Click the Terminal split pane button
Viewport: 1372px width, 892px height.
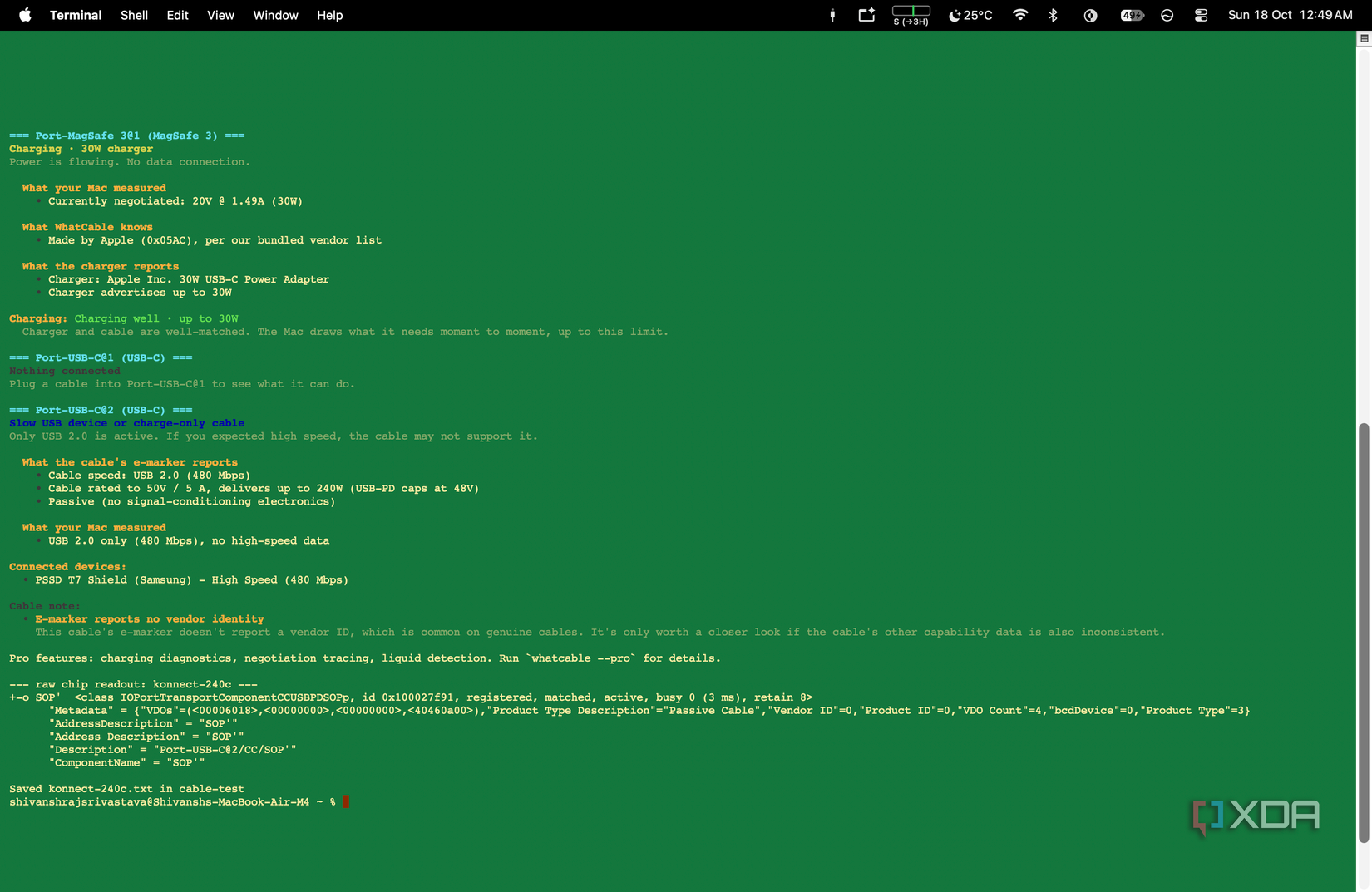click(1364, 38)
